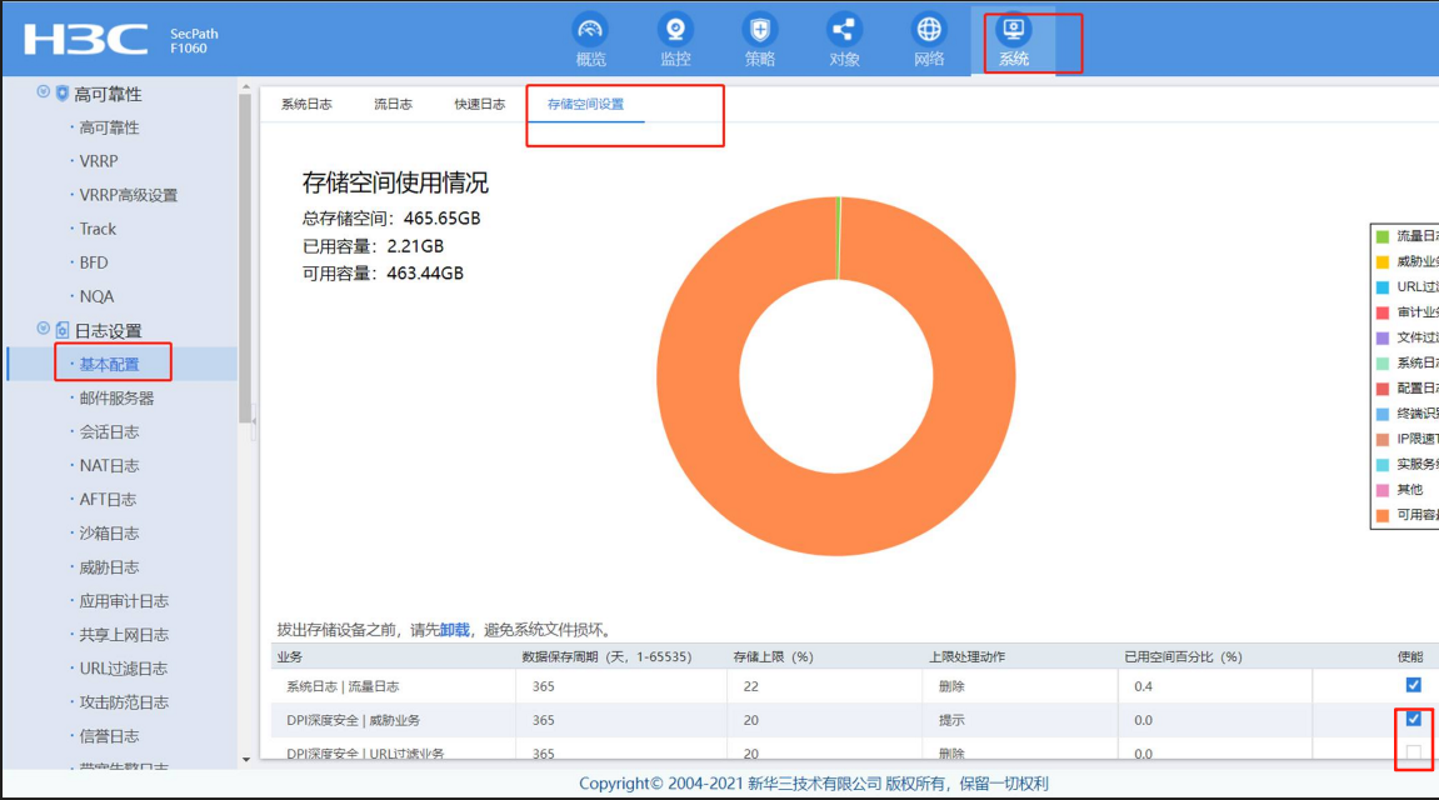Viewport: 1439px width, 800px height.
Task: Click the 存储上限 (%) column header
Action: click(x=773, y=657)
